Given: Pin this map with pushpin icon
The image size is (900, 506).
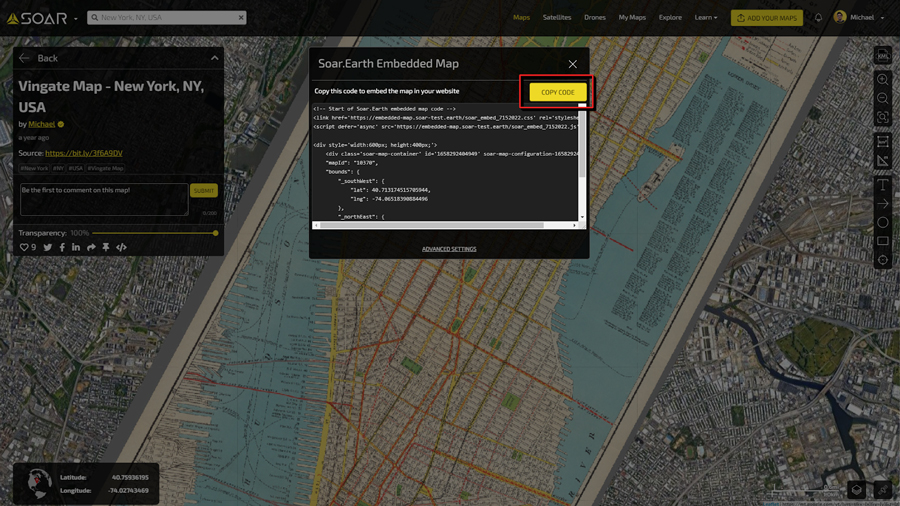Looking at the screenshot, I should (106, 247).
